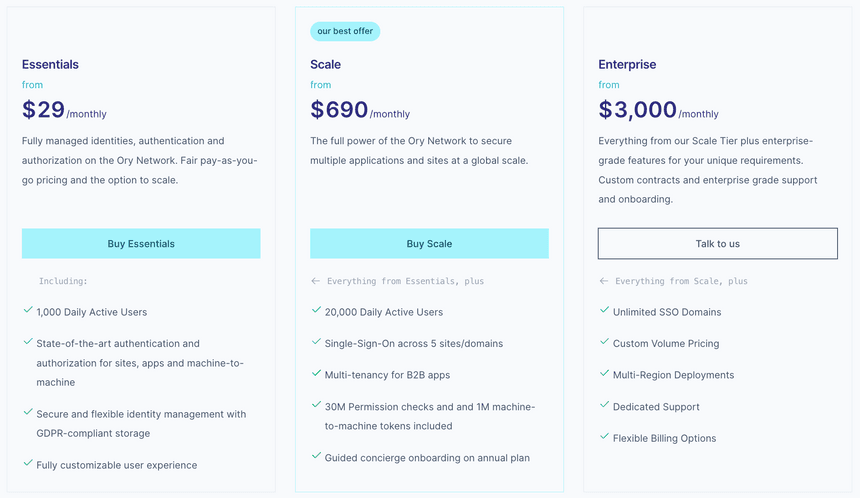Click the checkmark next to Dedicated Support
Viewport: 860px width, 498px height.
click(604, 406)
